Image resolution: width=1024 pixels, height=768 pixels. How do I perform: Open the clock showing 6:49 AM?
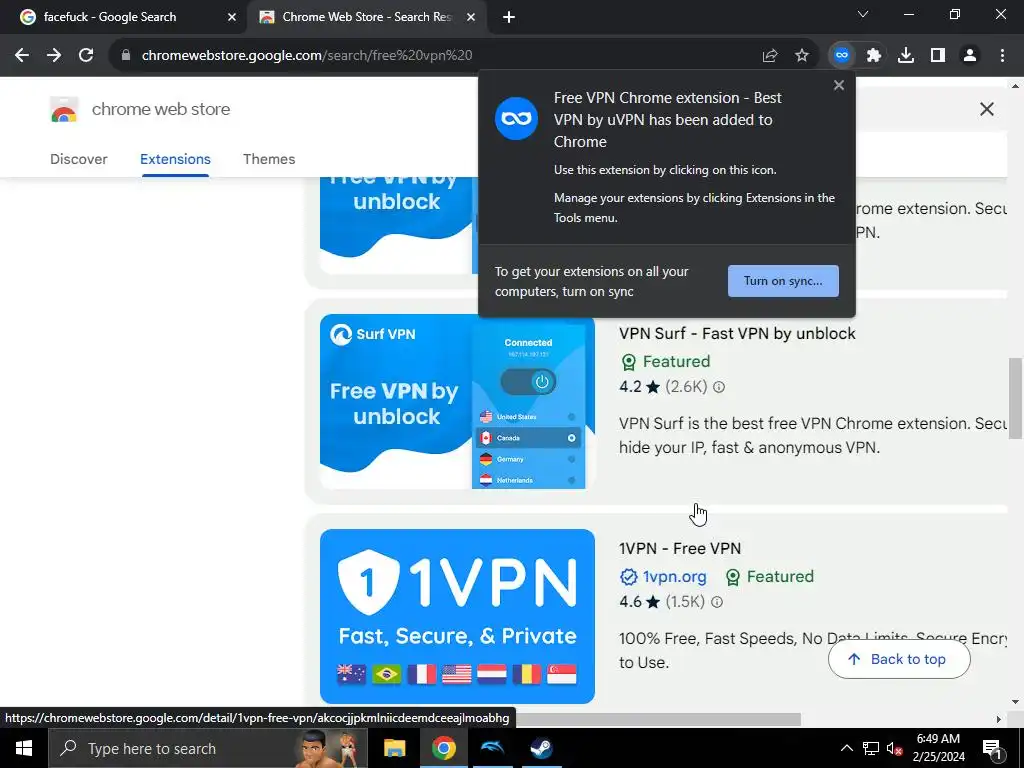coord(938,748)
